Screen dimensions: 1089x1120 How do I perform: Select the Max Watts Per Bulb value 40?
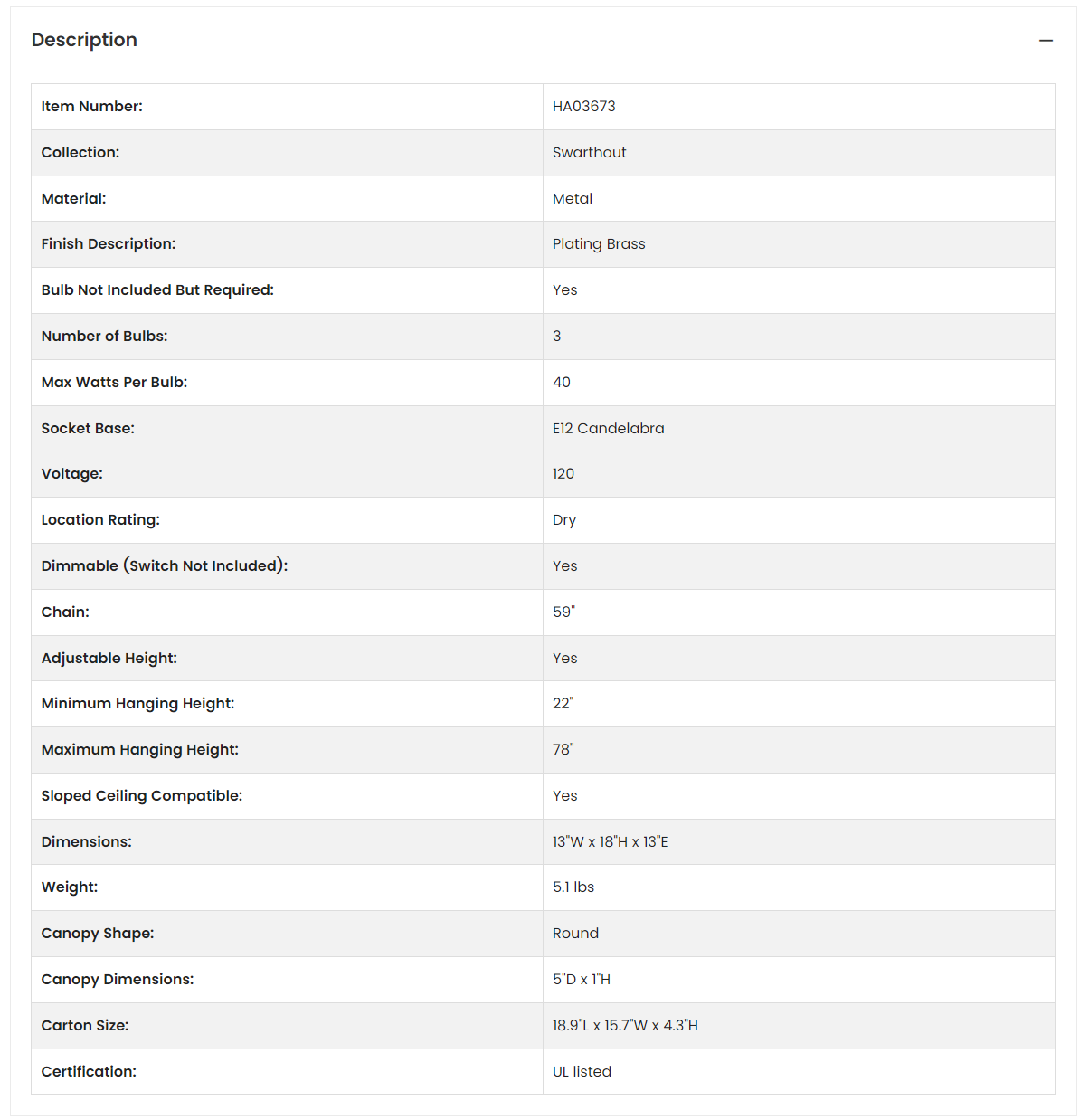click(562, 382)
